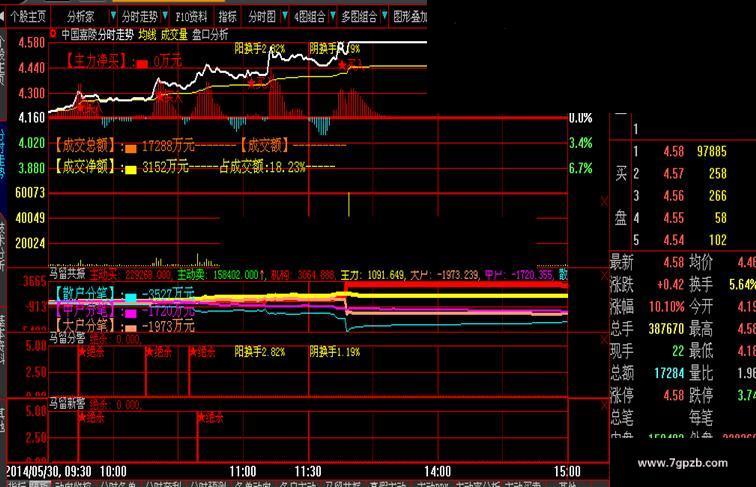The width and height of the screenshot is (756, 487).
Task: Click the 阴换手1.19% label in 马留分警 panel
Action: tap(335, 352)
